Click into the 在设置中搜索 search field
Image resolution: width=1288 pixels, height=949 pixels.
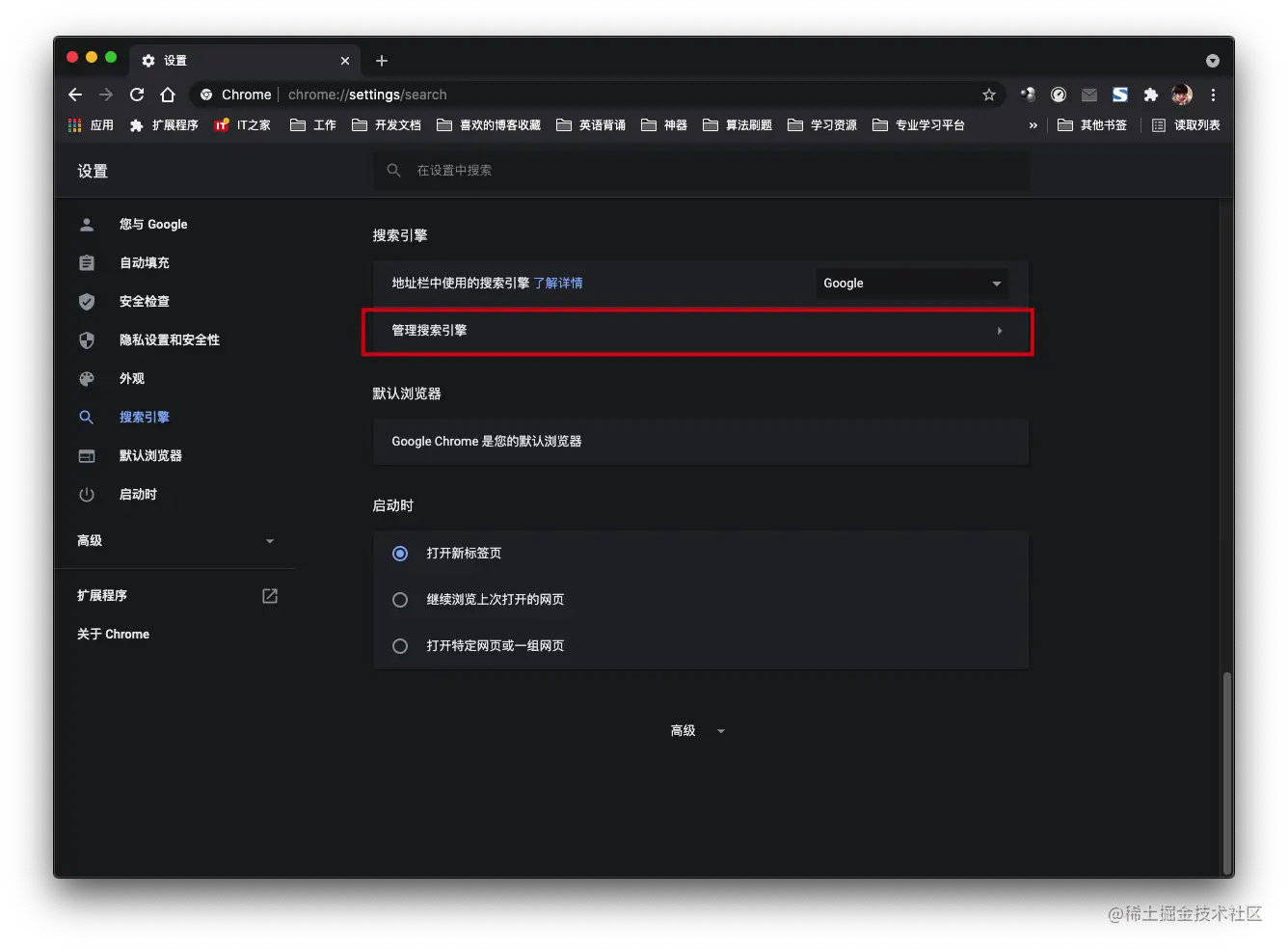[x=701, y=170]
